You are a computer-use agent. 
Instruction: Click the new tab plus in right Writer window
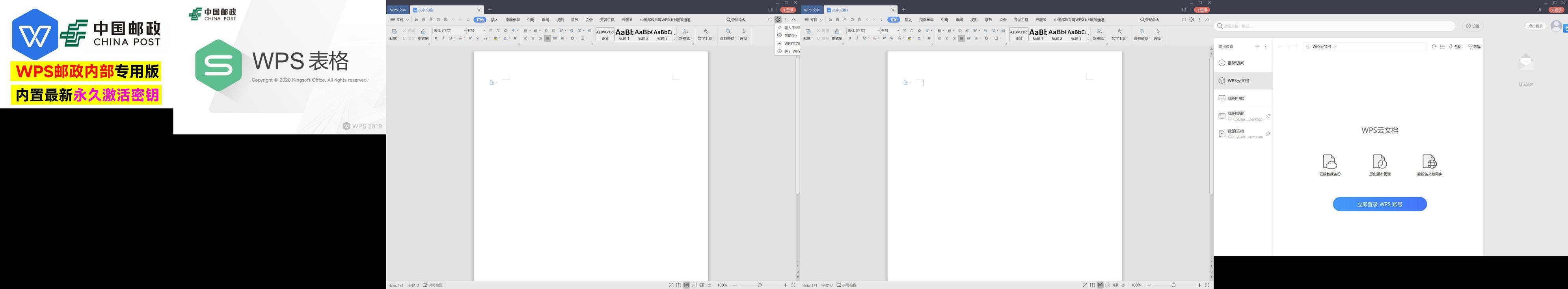904,10
